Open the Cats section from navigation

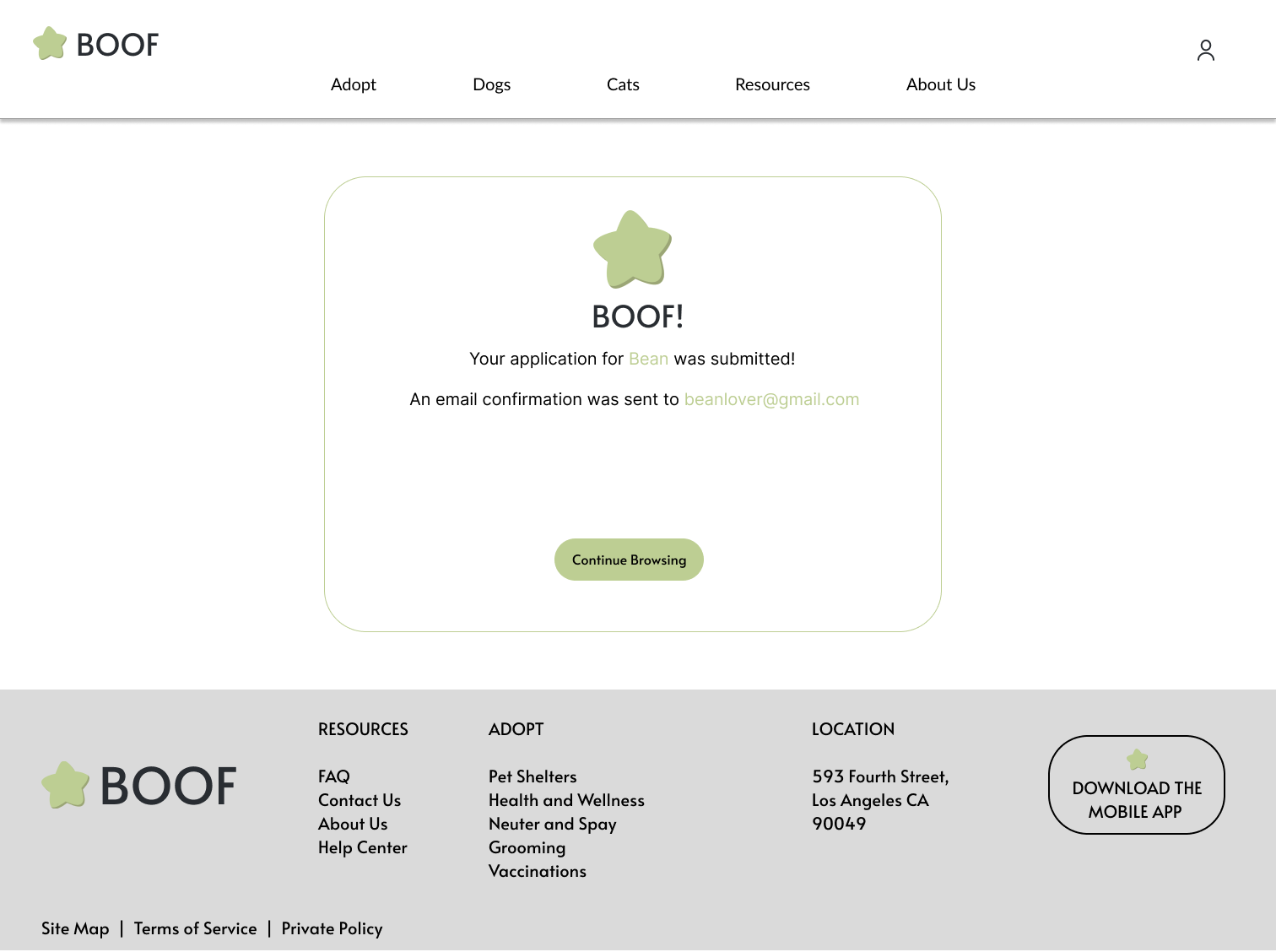[623, 84]
